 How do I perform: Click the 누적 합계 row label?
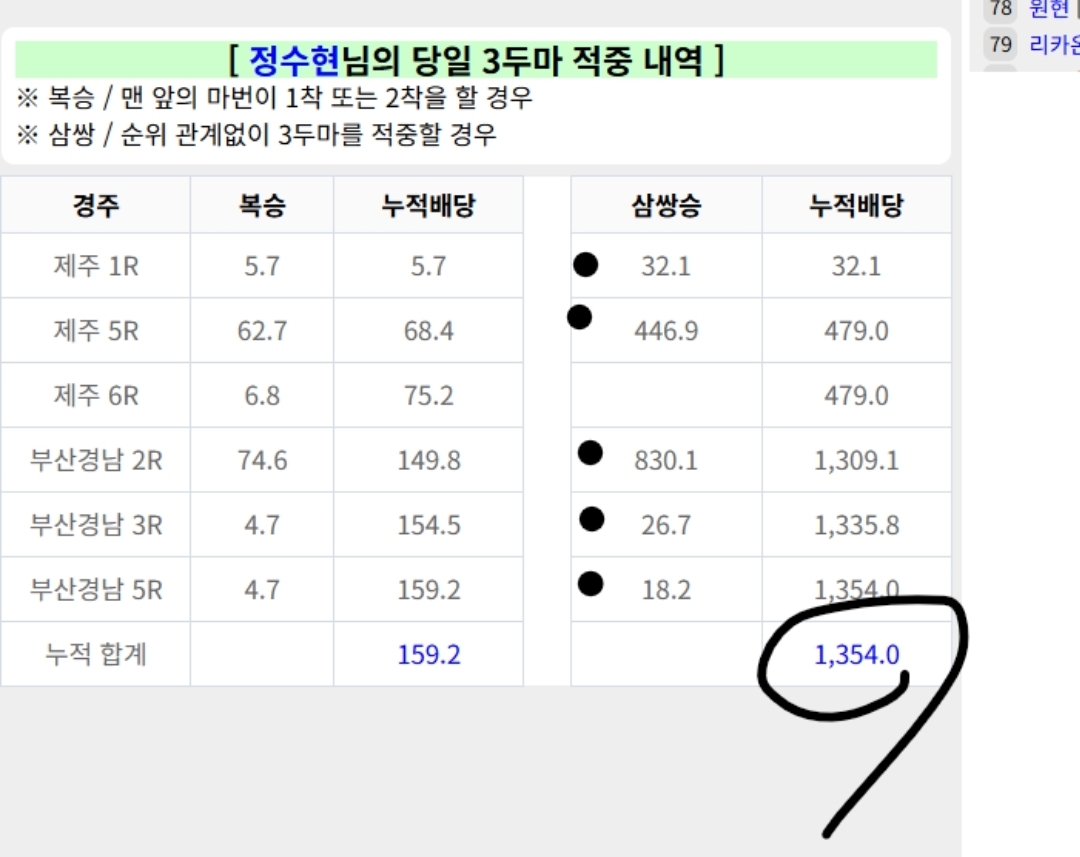[96, 655]
